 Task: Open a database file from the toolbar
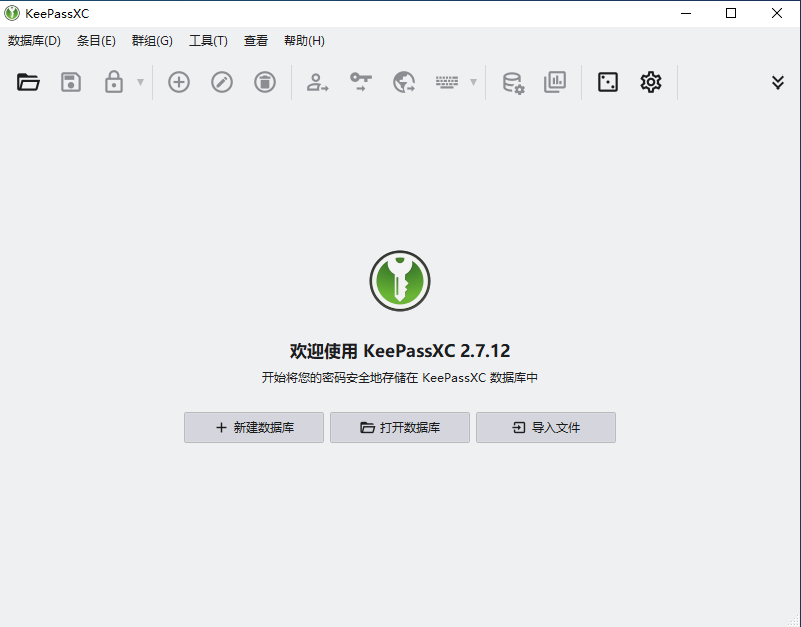point(28,82)
